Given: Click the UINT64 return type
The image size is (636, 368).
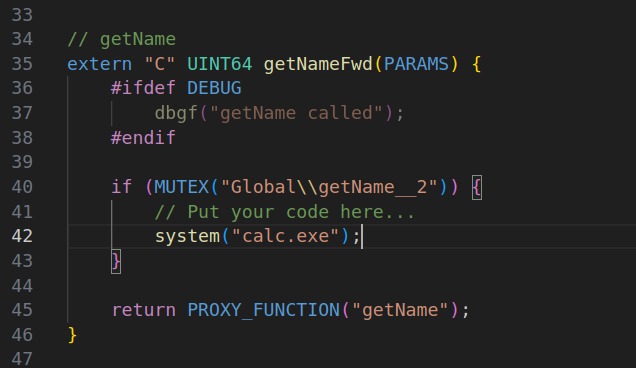Looking at the screenshot, I should click(x=219, y=64).
